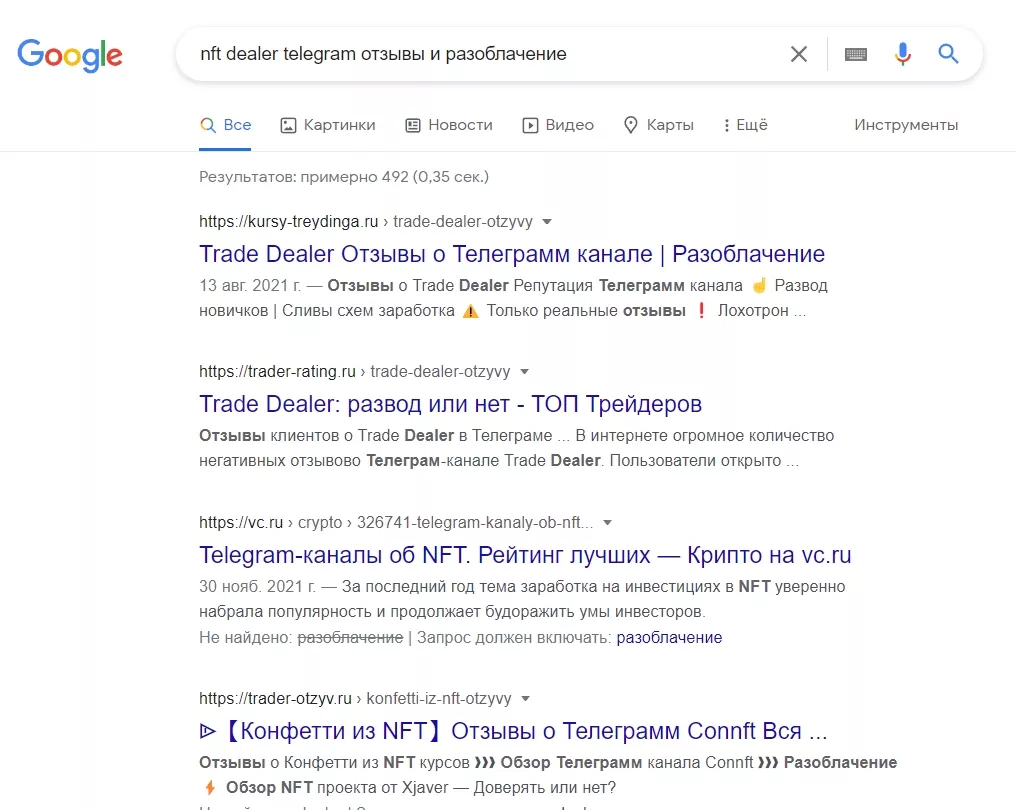Click the trader-otzyv.ru URL text
The image size is (1016, 810).
coord(355,699)
